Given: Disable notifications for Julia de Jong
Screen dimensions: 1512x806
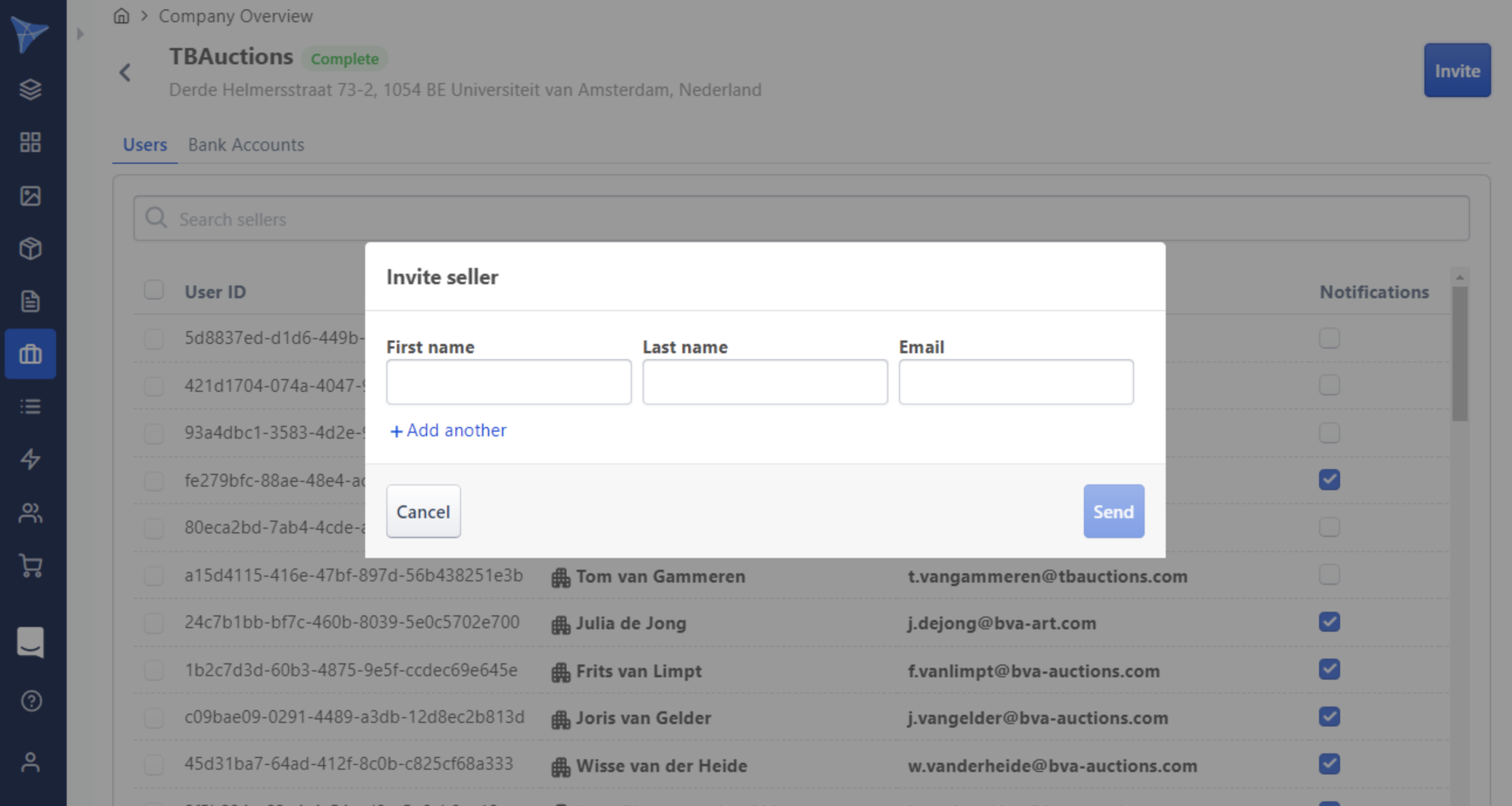Looking at the screenshot, I should pyautogui.click(x=1330, y=622).
